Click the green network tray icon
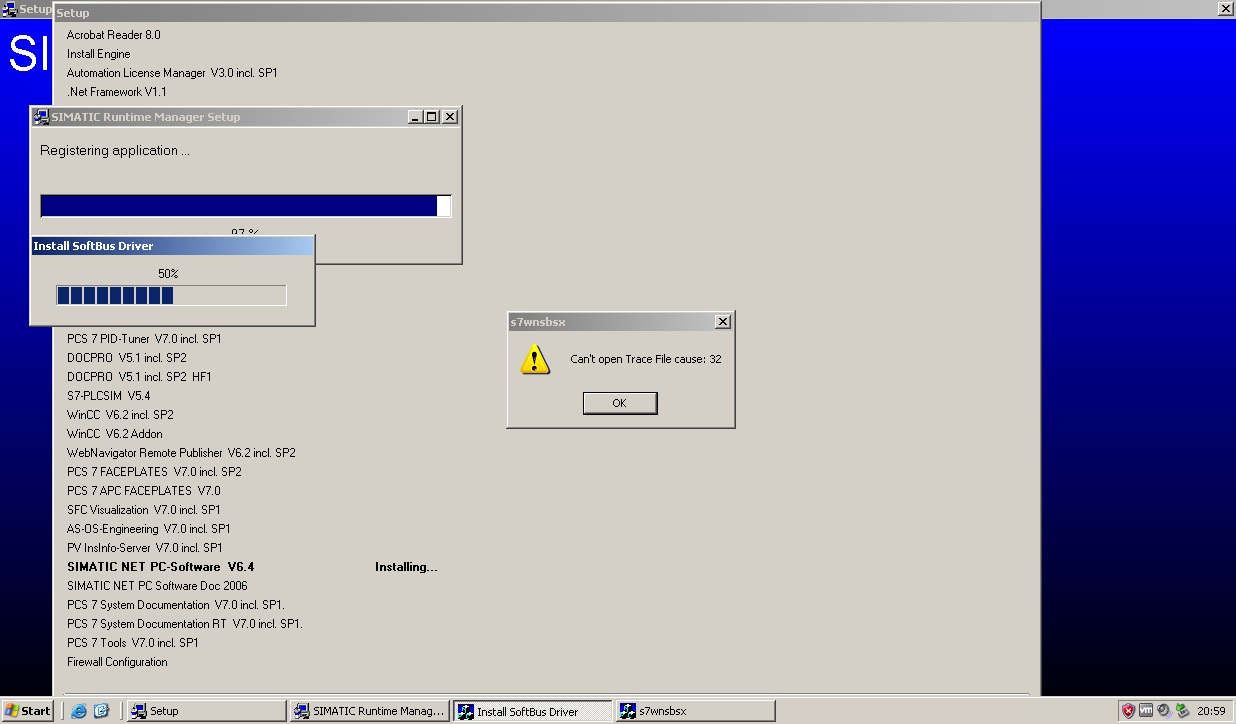Viewport: 1236px width, 724px height. click(x=1182, y=711)
